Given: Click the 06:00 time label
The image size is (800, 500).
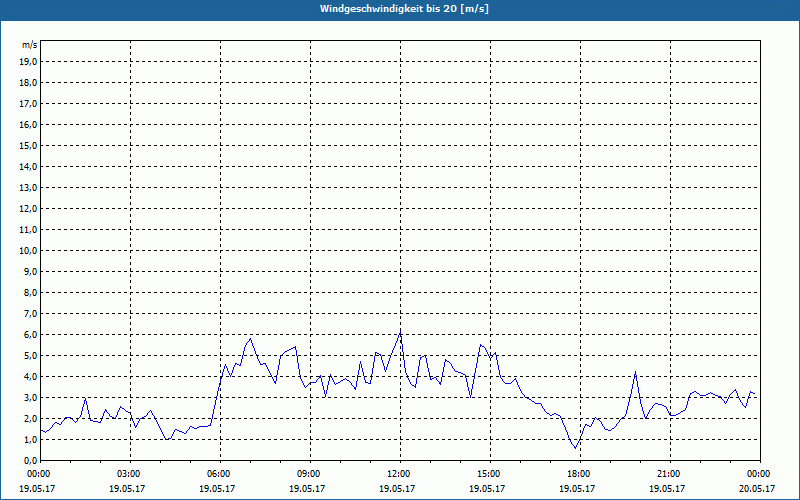Looking at the screenshot, I should tap(219, 474).
